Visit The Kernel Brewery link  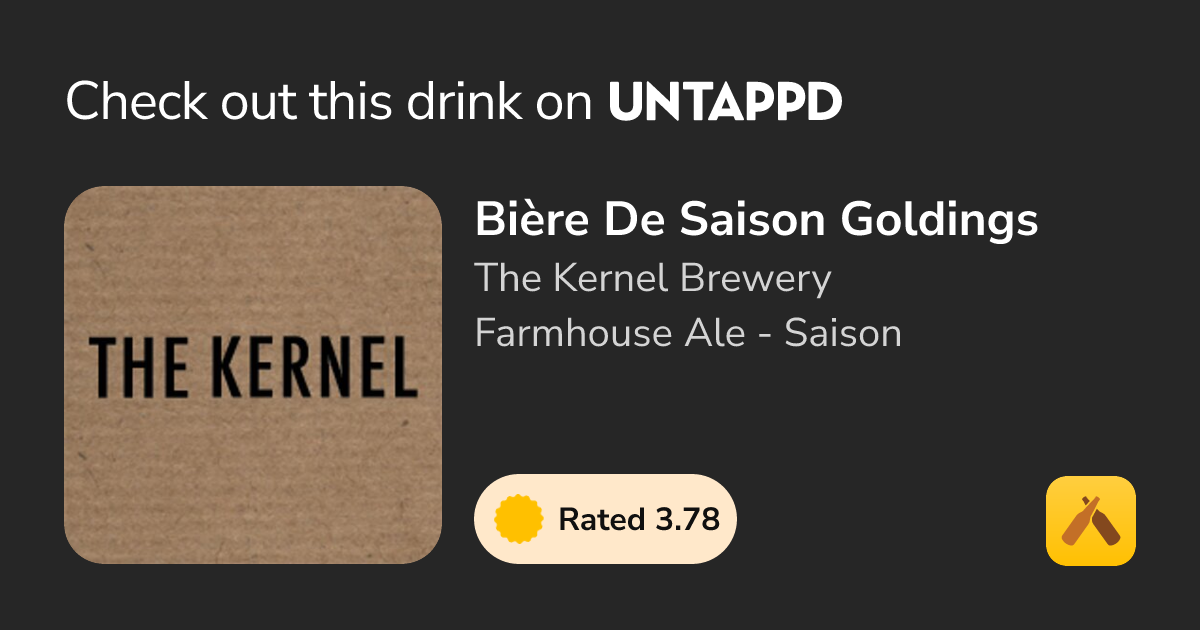pyautogui.click(x=653, y=278)
